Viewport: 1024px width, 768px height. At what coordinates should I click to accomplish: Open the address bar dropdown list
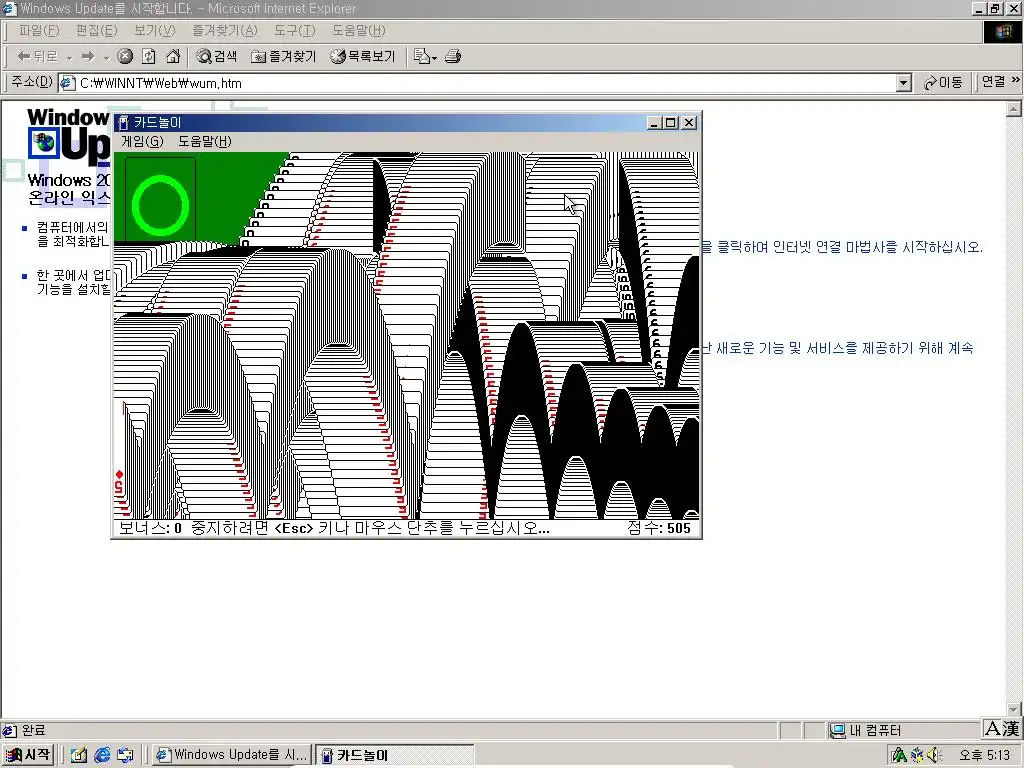point(903,83)
